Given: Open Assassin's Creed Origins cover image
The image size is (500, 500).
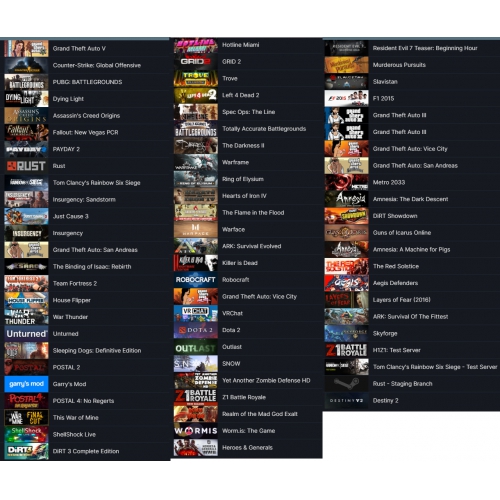Looking at the screenshot, I should click(x=26, y=116).
